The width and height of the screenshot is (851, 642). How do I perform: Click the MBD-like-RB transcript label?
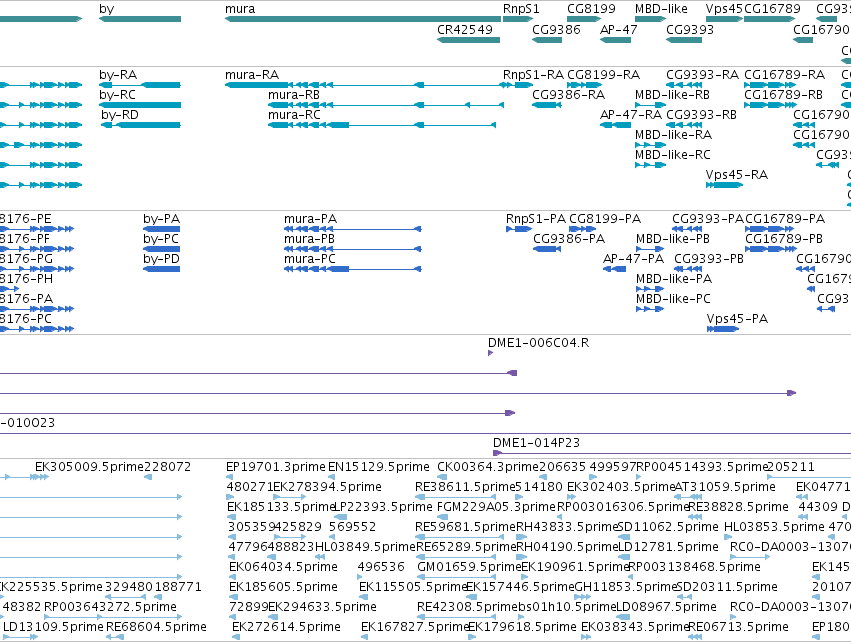[672, 94]
